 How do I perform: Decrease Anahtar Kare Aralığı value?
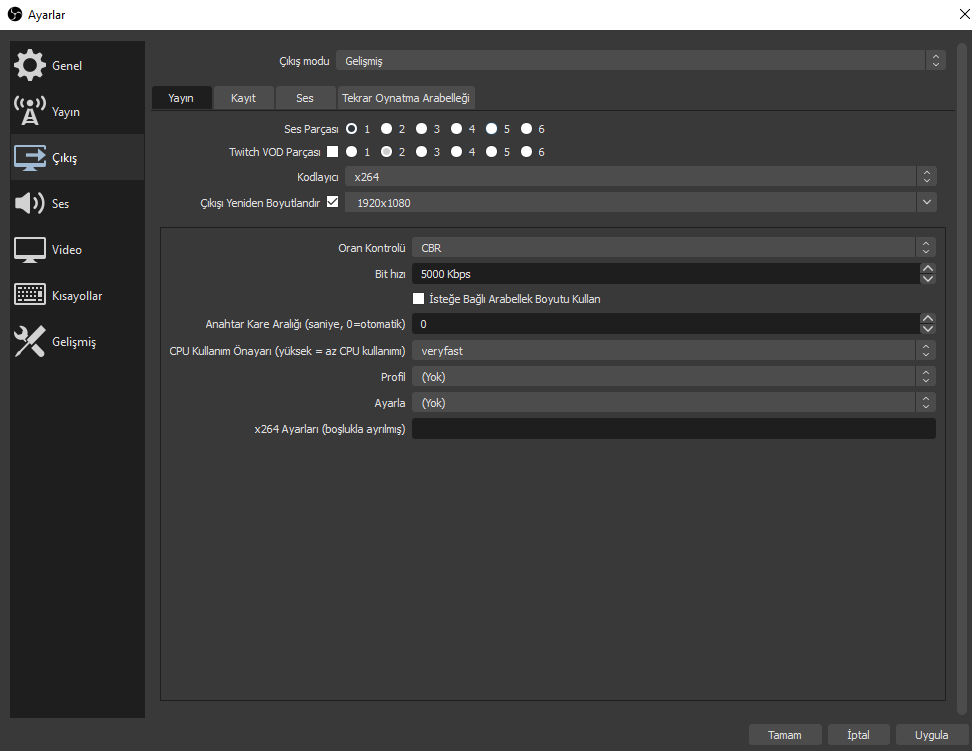tap(927, 329)
